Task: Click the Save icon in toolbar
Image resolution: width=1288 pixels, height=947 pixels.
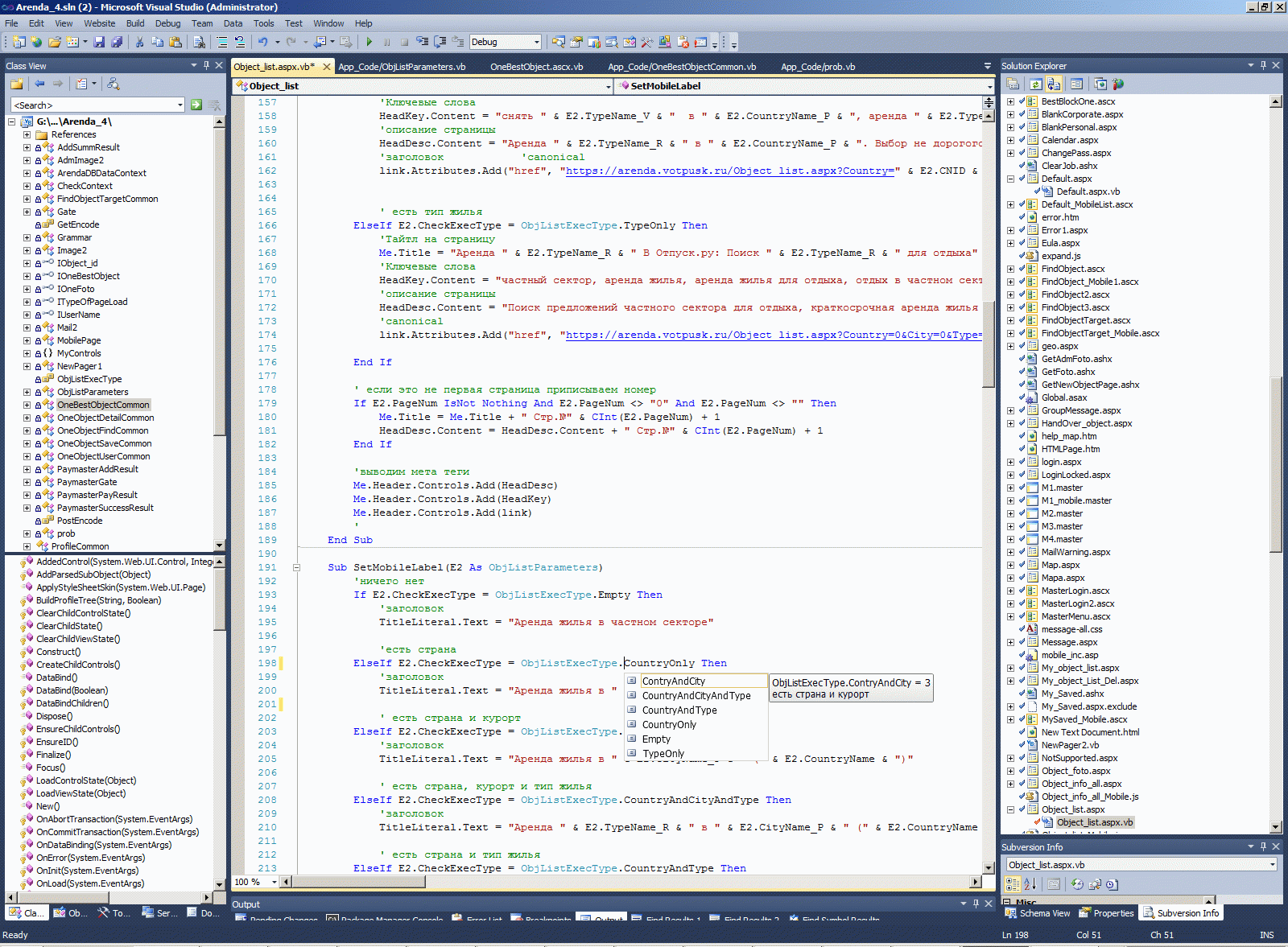Action: pos(99,42)
